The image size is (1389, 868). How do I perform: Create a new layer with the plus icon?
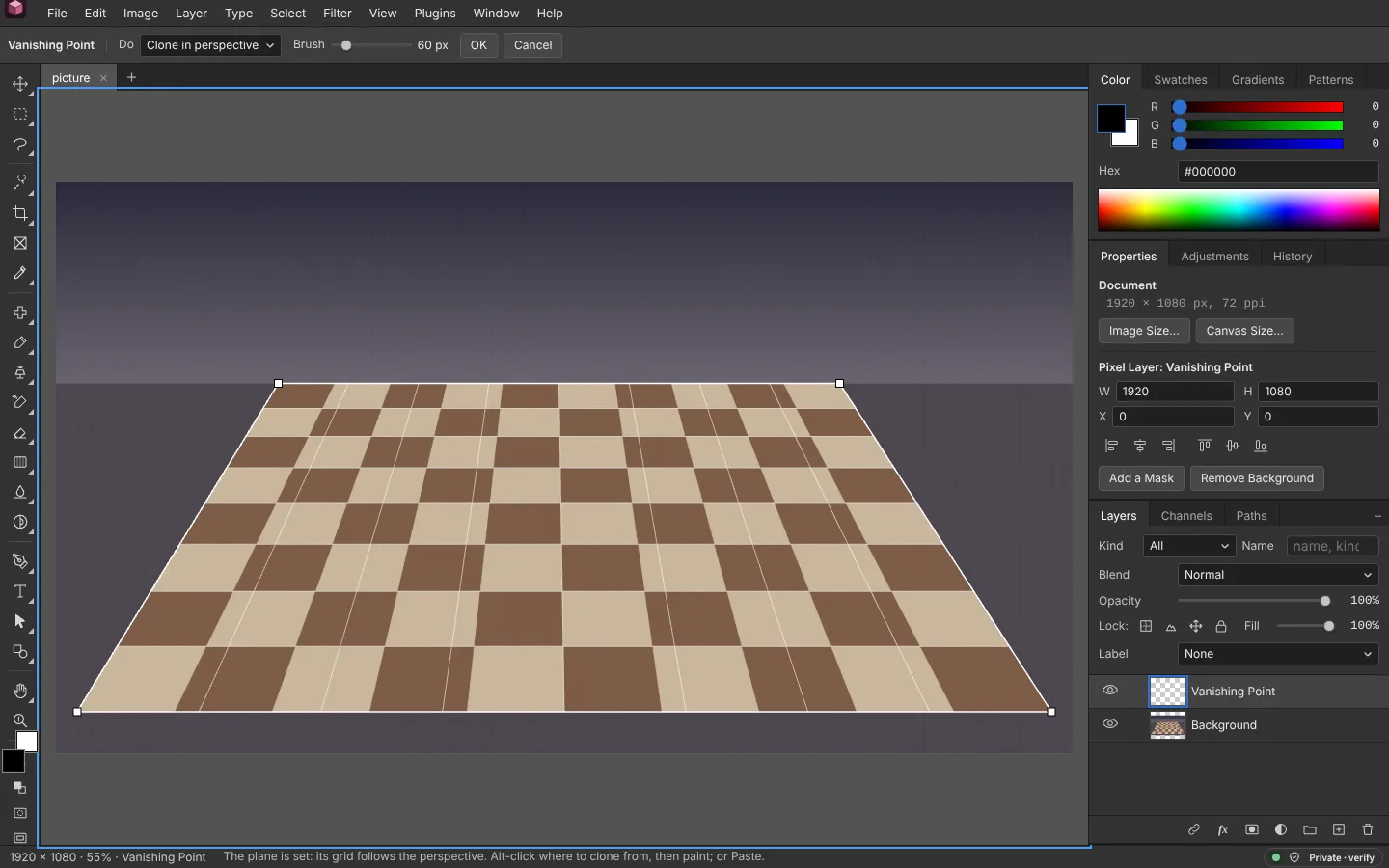(1339, 829)
